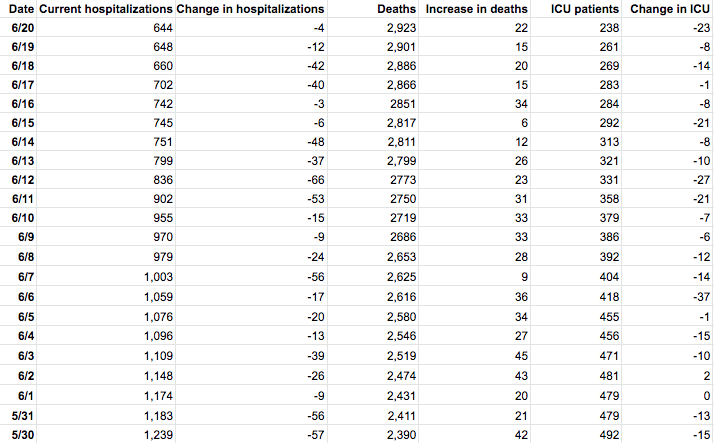The height and width of the screenshot is (443, 714).
Task: Select the Deaths column header
Action: click(x=397, y=9)
